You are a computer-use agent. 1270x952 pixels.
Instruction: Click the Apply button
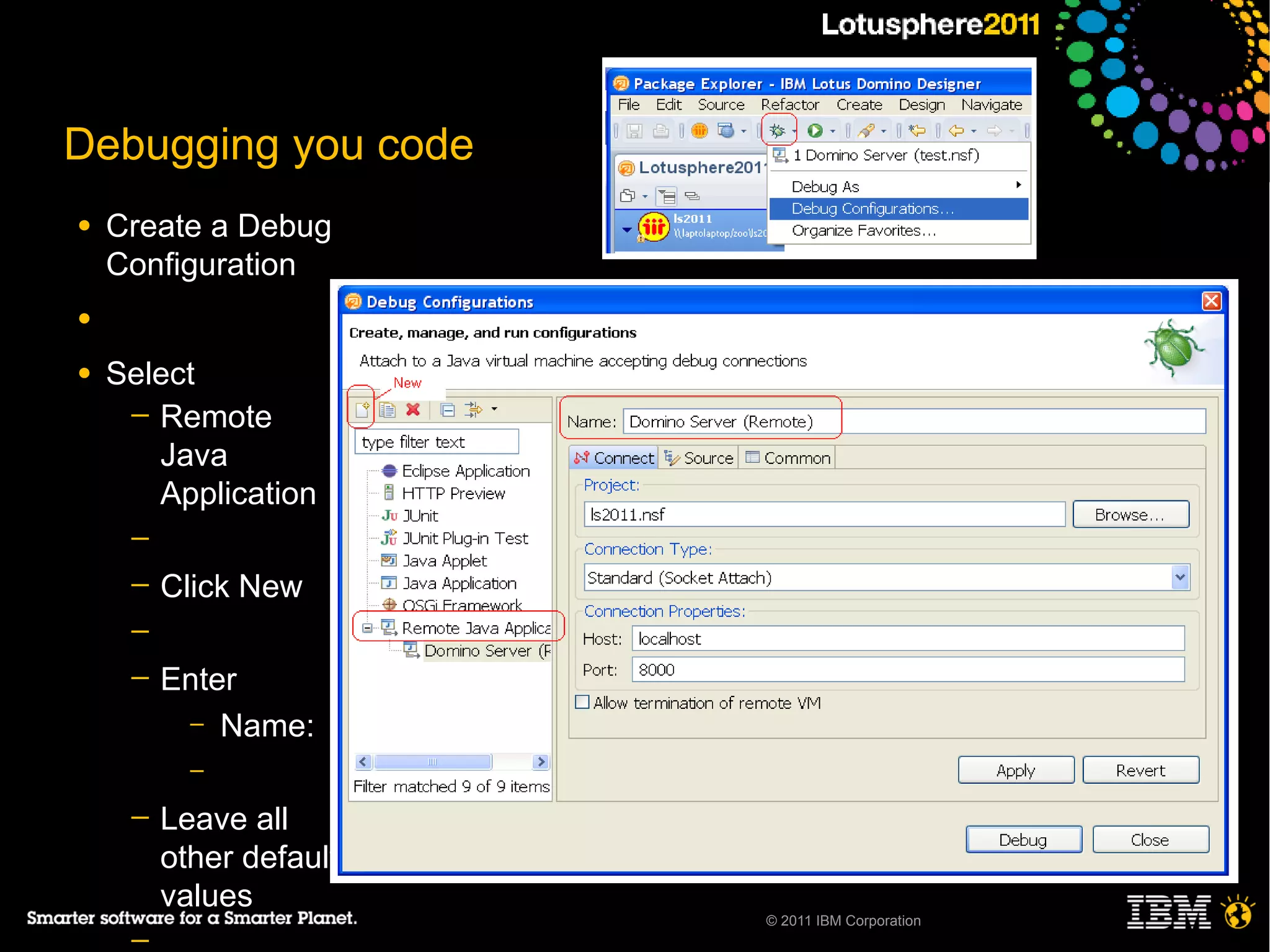coord(1016,770)
